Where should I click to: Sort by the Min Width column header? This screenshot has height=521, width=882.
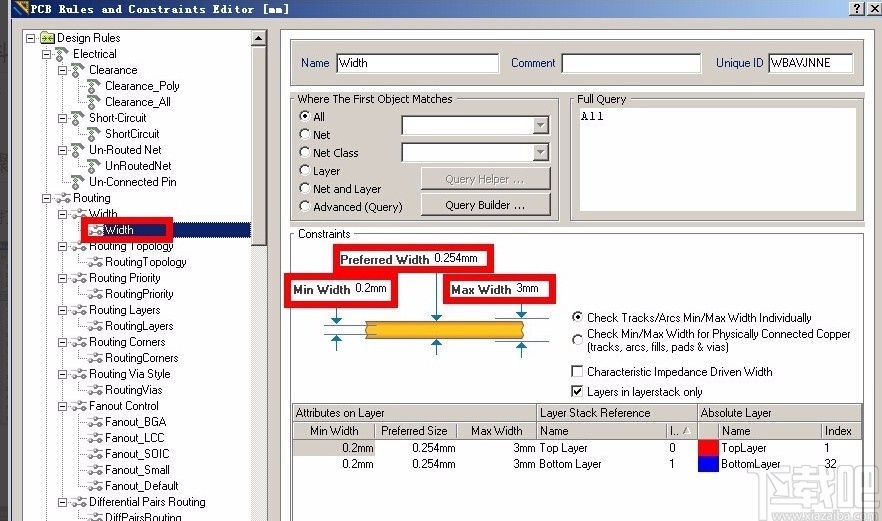pyautogui.click(x=334, y=431)
